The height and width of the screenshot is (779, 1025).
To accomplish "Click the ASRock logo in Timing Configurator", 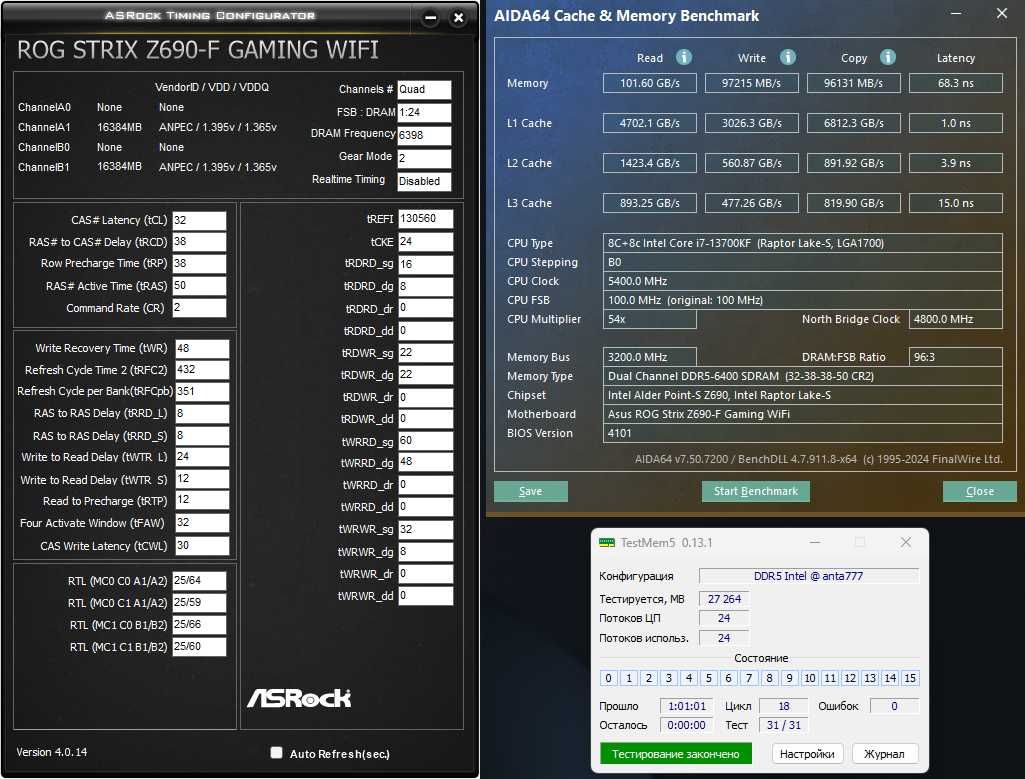I will [x=299, y=698].
